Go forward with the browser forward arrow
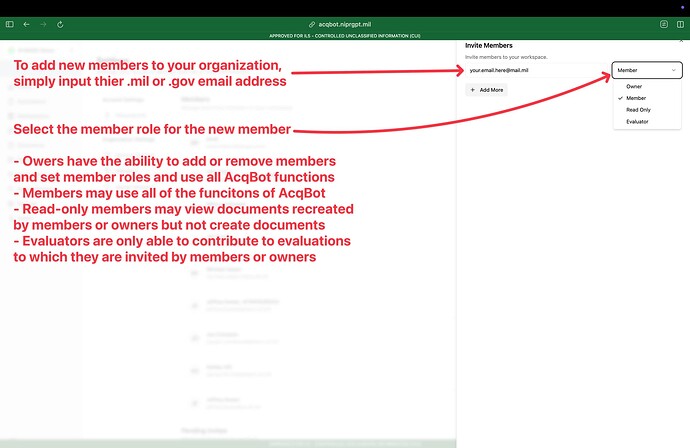Viewport: 690px width, 448px height. (43, 24)
